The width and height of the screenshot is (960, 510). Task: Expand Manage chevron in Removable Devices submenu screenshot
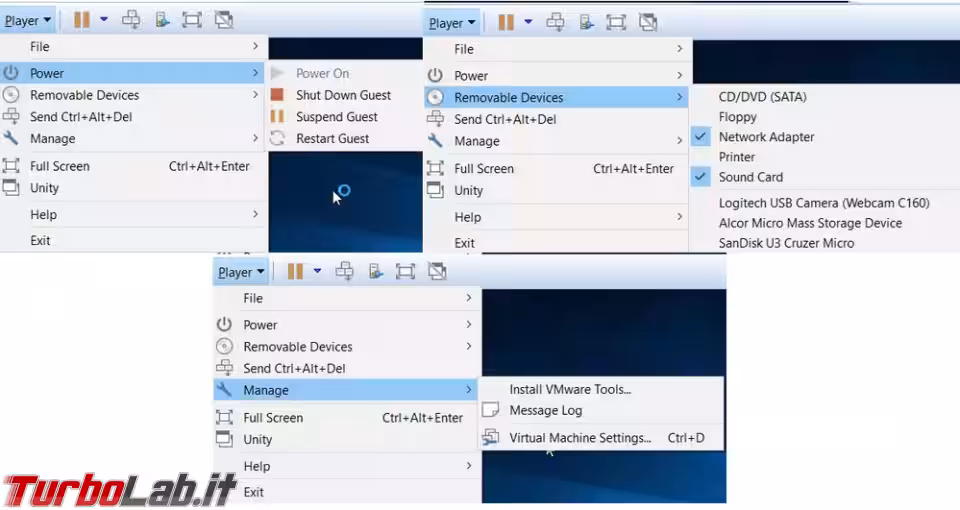point(680,141)
